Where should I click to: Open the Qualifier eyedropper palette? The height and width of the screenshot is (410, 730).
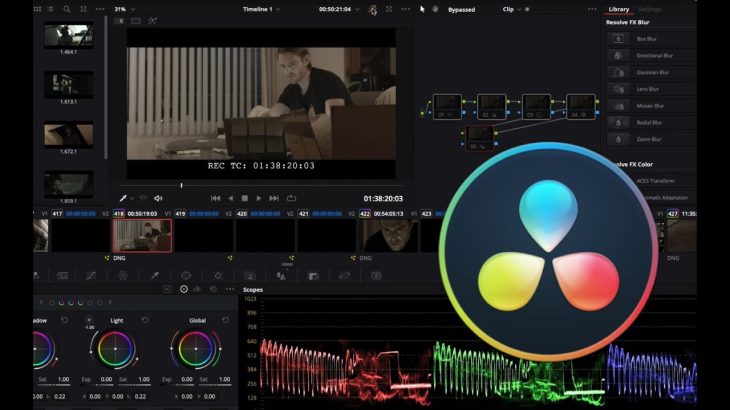click(155, 276)
